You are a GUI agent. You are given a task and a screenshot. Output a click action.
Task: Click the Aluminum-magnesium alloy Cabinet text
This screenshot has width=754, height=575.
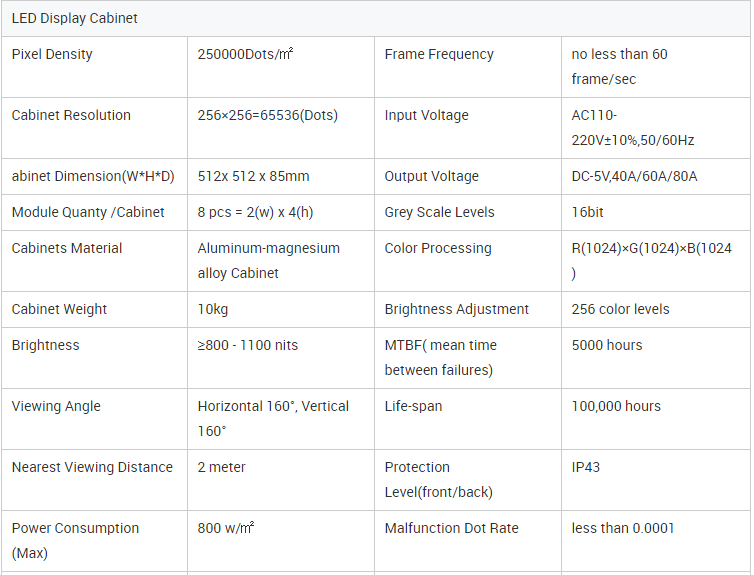click(x=268, y=260)
